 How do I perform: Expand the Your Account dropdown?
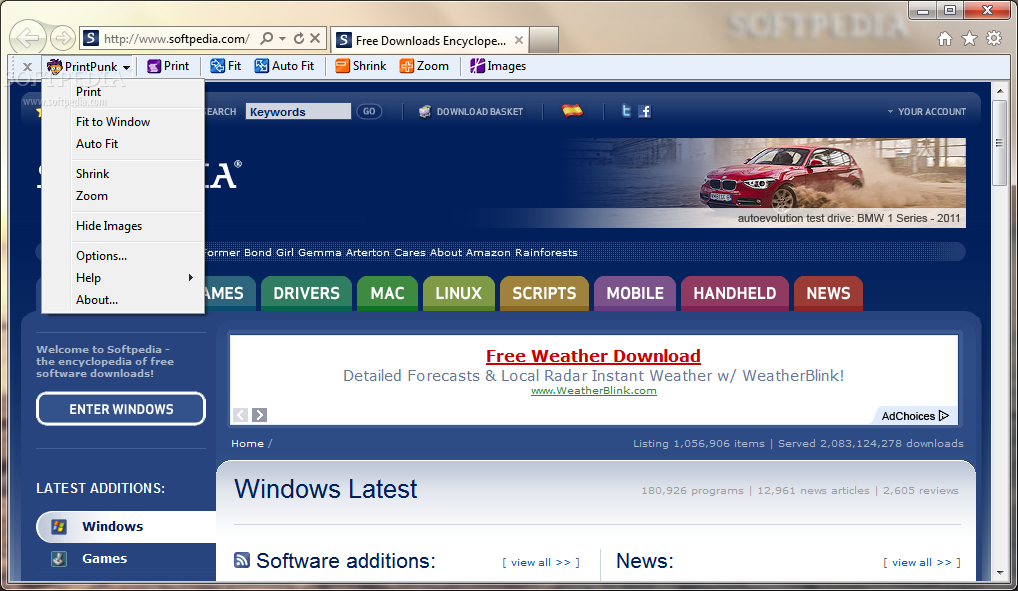[x=926, y=112]
